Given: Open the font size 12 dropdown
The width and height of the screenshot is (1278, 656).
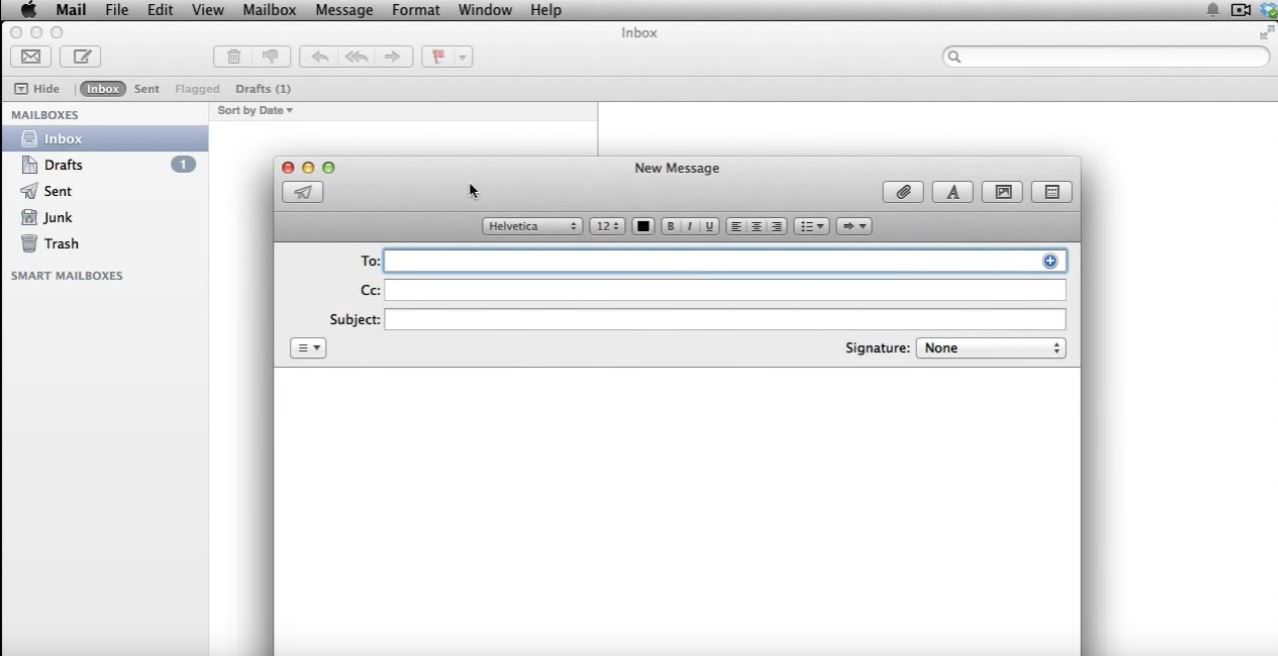Looking at the screenshot, I should (x=607, y=226).
